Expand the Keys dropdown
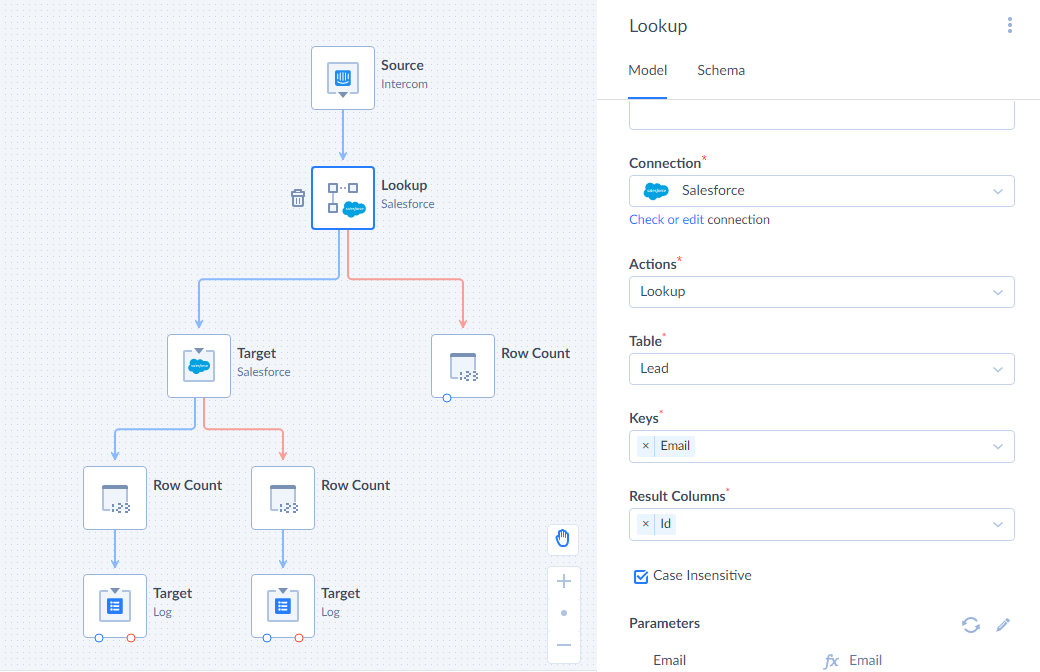The image size is (1040, 672). (x=998, y=446)
